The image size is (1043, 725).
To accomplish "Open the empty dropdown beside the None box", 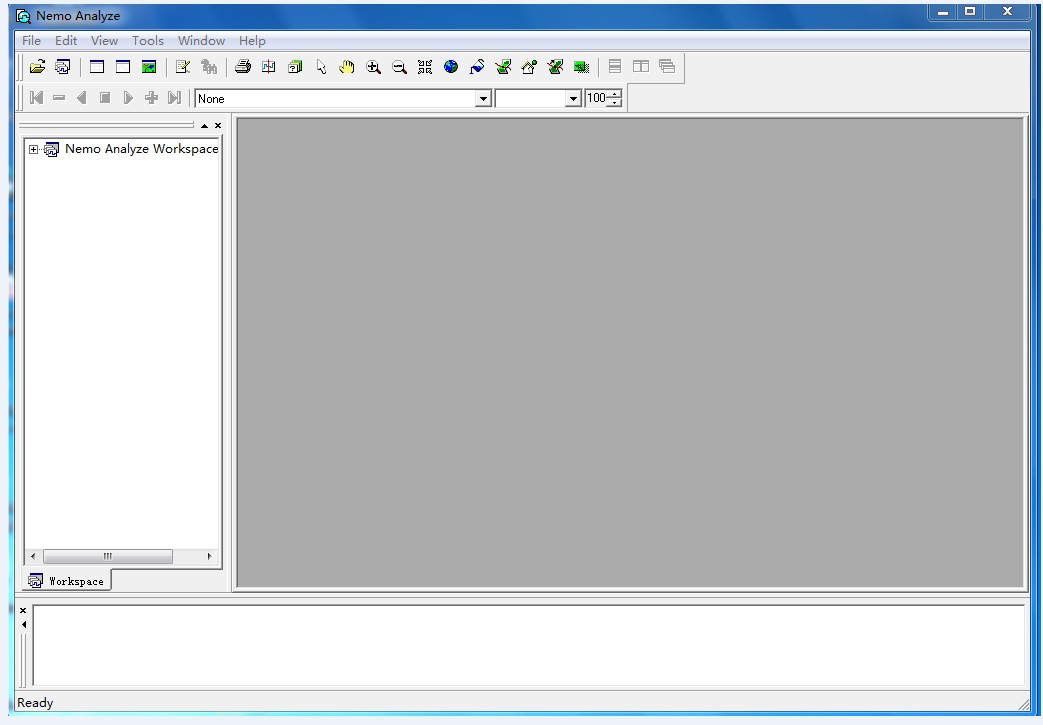I will tap(573, 98).
